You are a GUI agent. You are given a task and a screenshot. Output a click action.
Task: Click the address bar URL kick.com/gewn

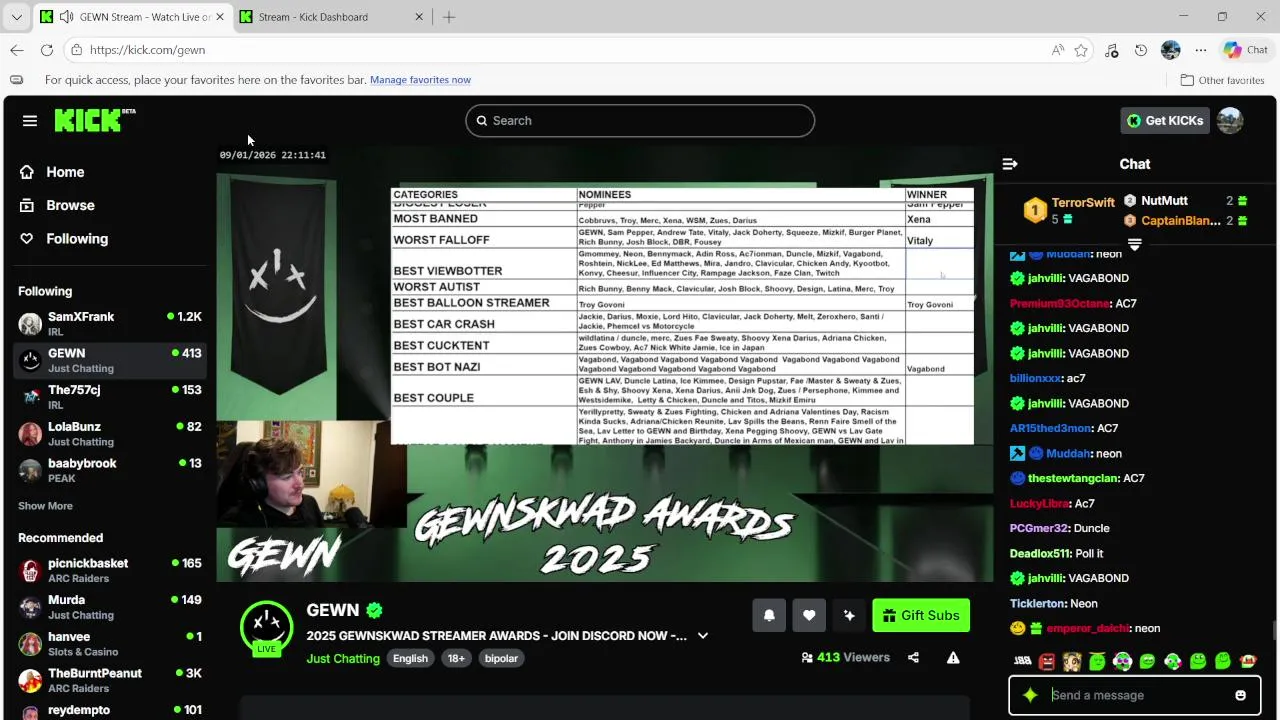[147, 50]
